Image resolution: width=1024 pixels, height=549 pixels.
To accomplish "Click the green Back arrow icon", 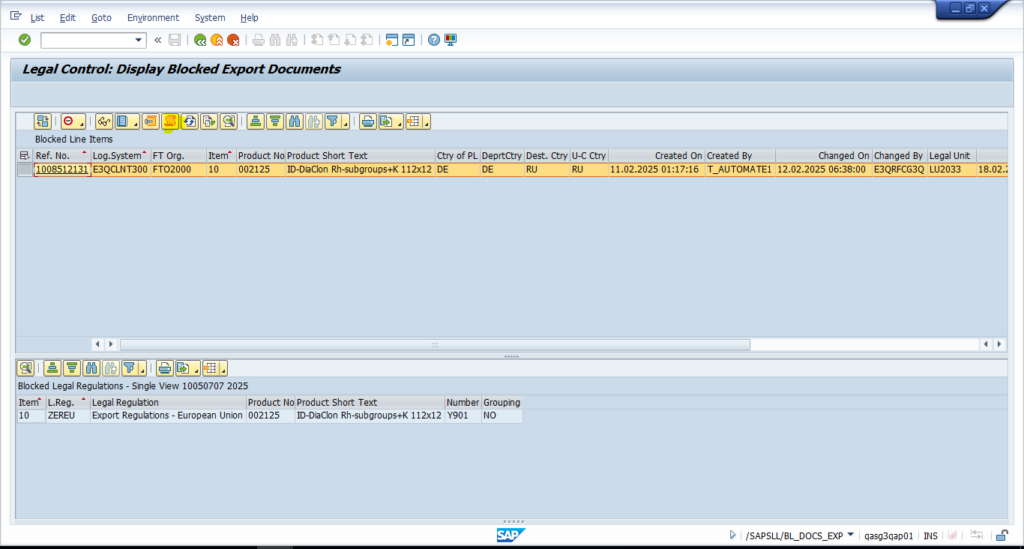I will coord(200,40).
